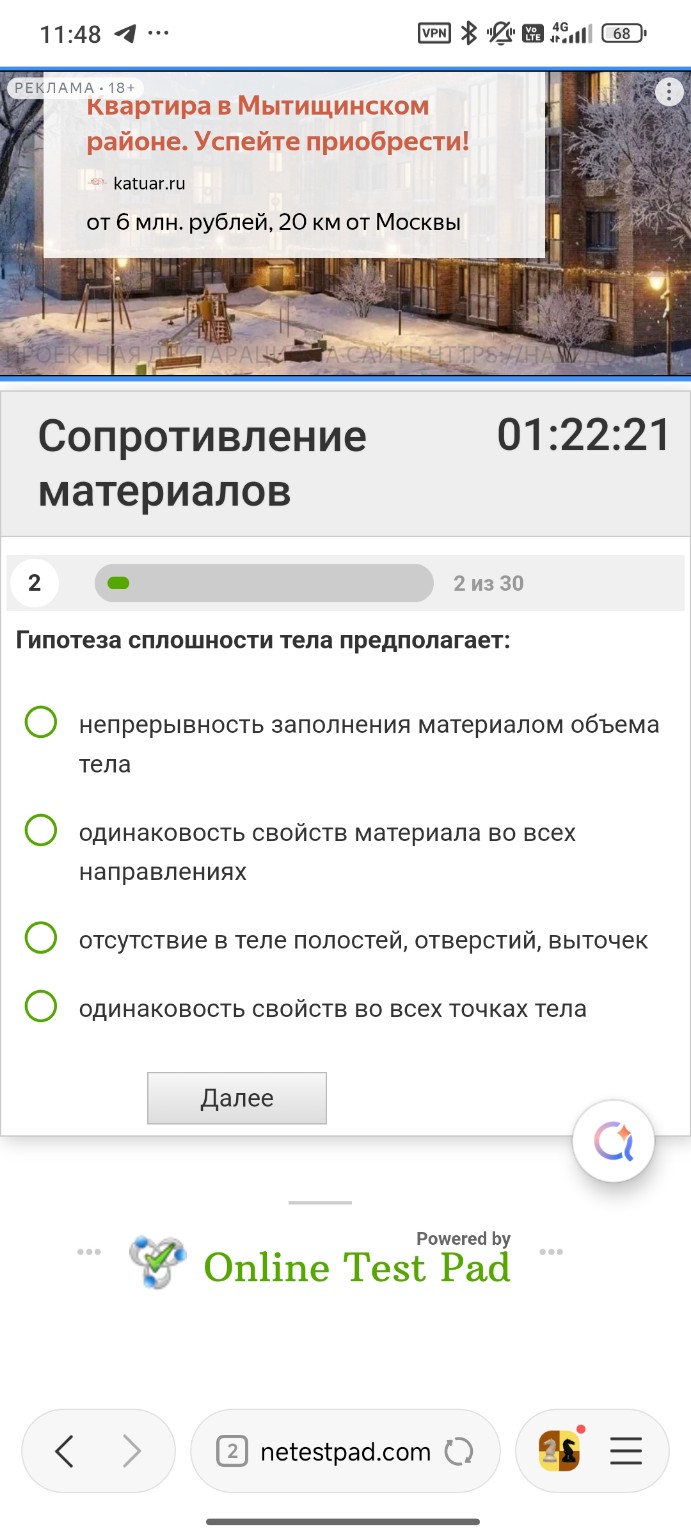Select option 'отсутствие в теле полостей, отверстий, выточек'
This screenshot has width=691, height=1536.
point(40,938)
